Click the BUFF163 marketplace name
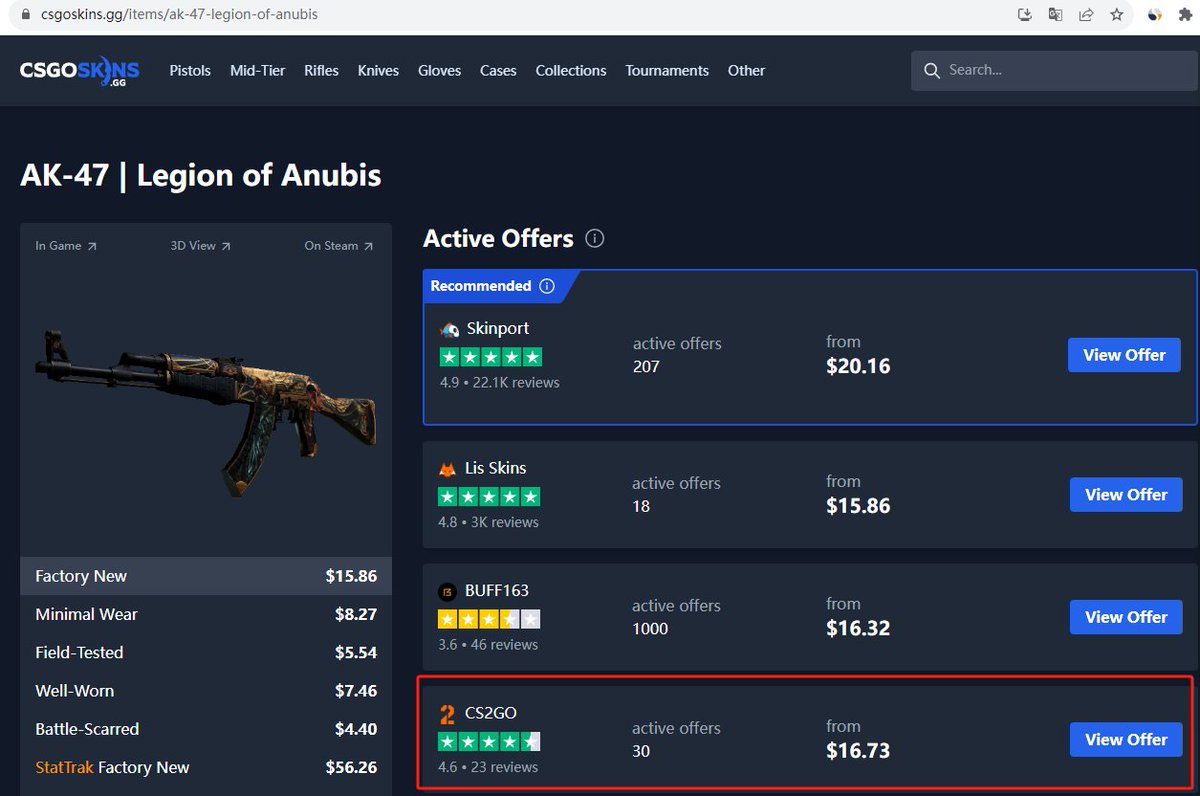This screenshot has width=1200, height=796. [x=497, y=591]
